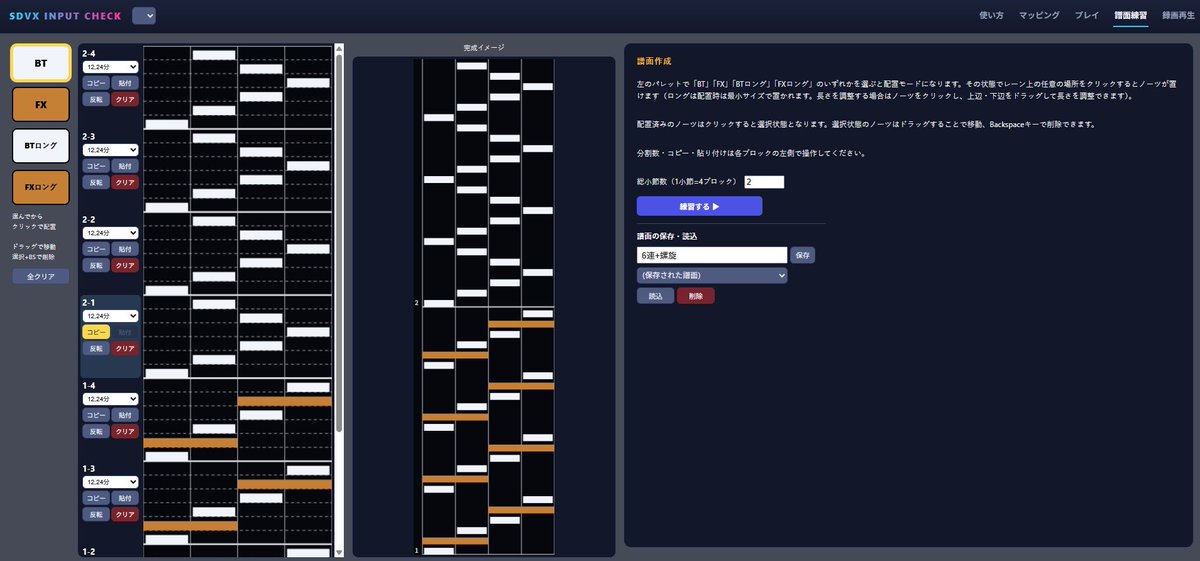Open the dropdown beside the SDVX INPUT CHECK logo
1200x561 pixels.
[143, 15]
